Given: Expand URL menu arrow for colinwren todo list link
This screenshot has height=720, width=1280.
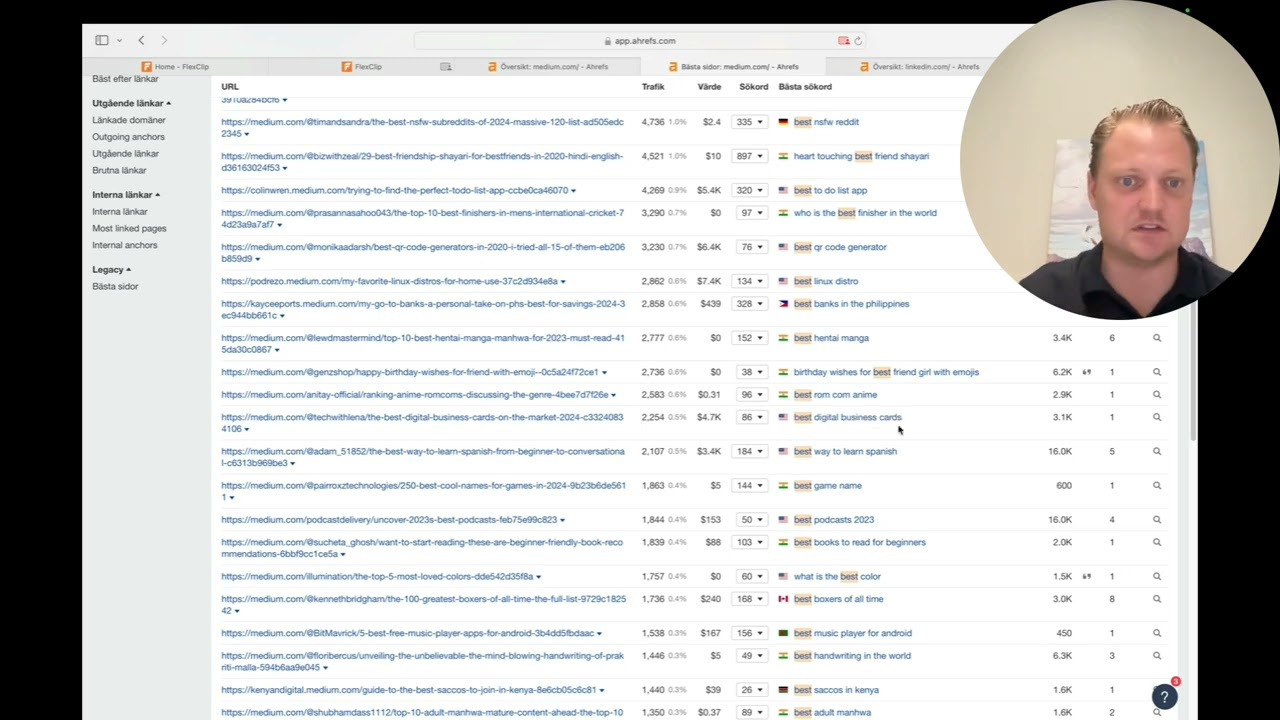Looking at the screenshot, I should pos(573,191).
